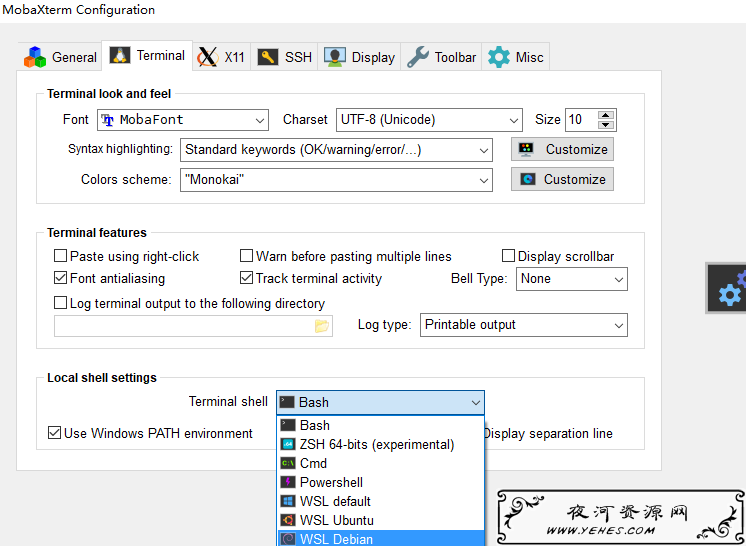Click the Terminal tab penguin icon

[x=119, y=55]
